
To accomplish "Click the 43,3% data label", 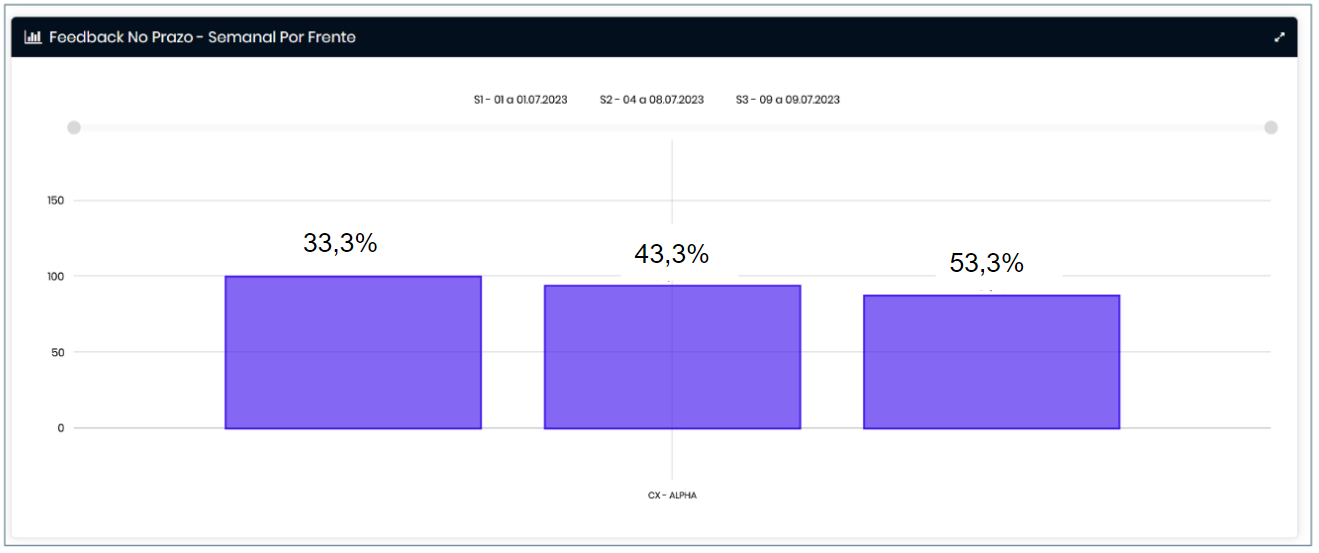I will tap(671, 255).
